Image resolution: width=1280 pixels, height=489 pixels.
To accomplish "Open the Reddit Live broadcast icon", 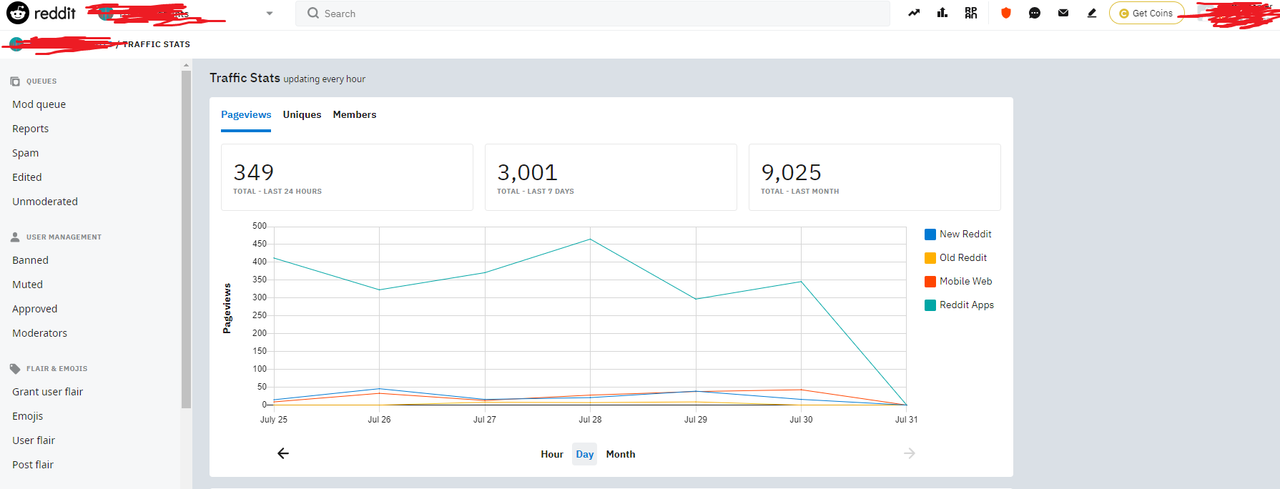I will tap(971, 13).
